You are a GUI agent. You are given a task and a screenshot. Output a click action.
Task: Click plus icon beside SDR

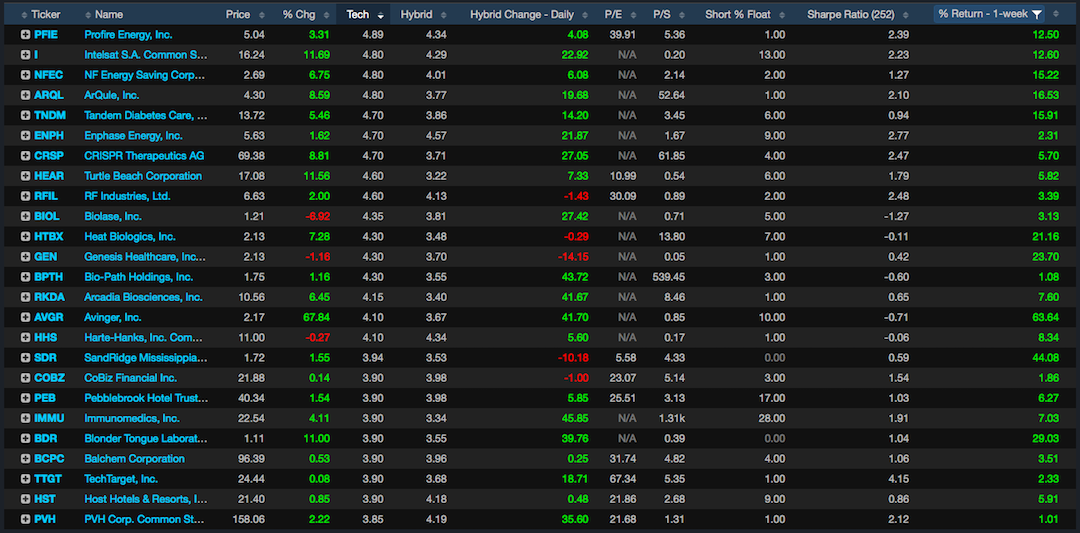pyautogui.click(x=25, y=357)
